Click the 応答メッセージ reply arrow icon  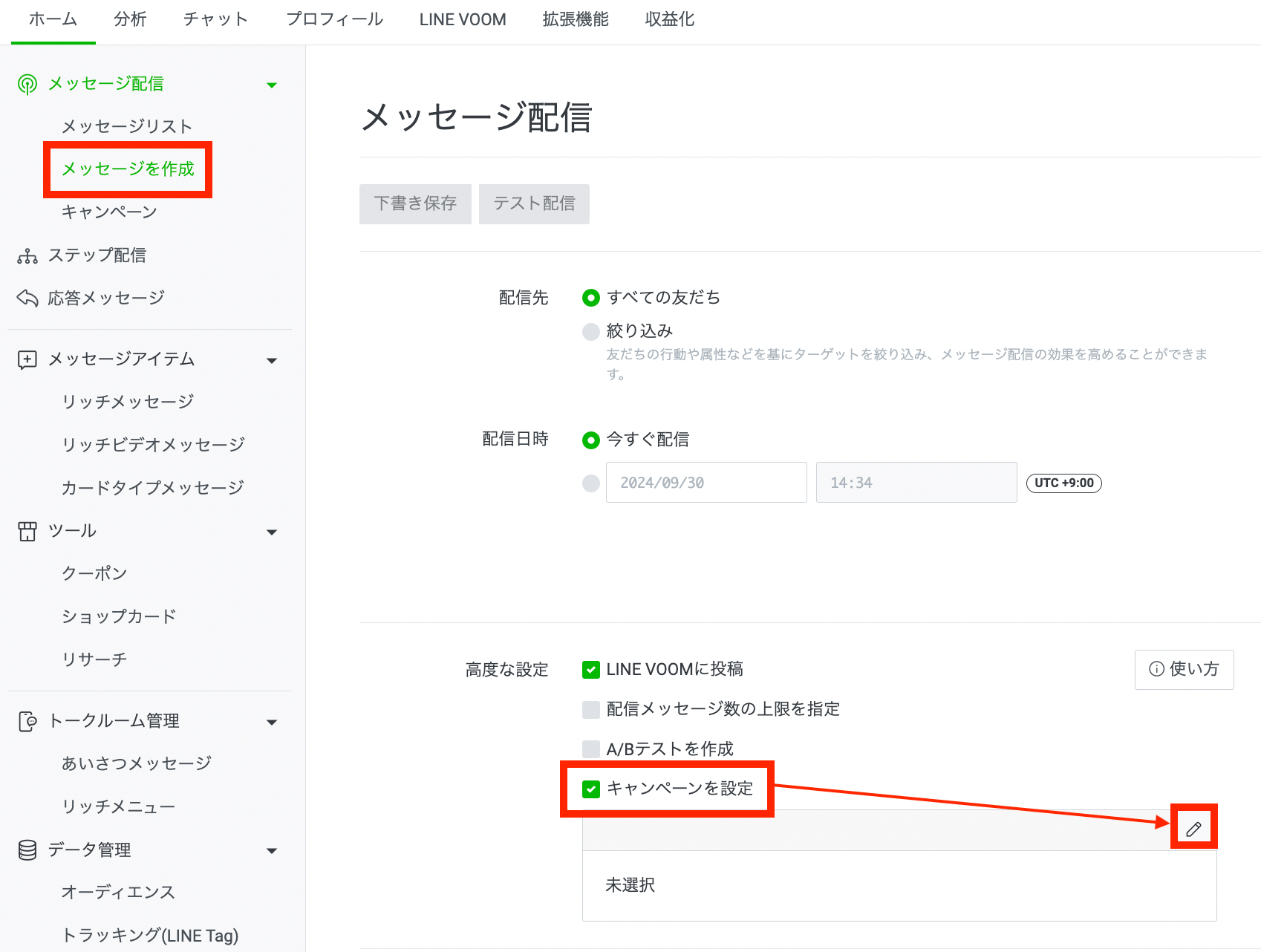[27, 299]
